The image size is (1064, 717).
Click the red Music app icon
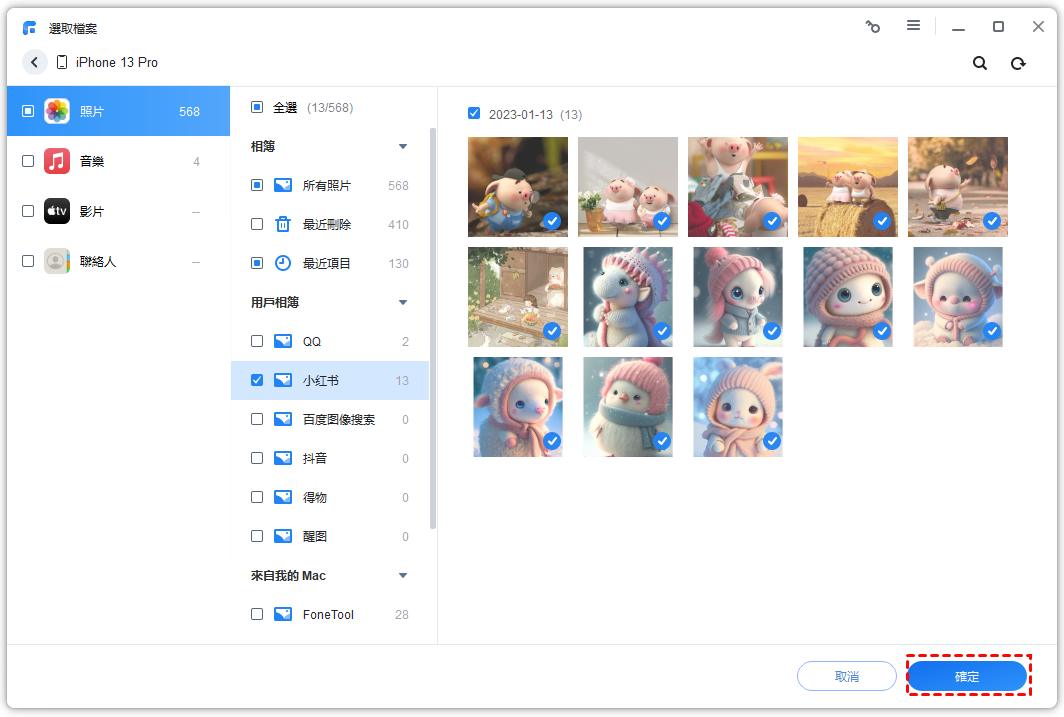57,161
